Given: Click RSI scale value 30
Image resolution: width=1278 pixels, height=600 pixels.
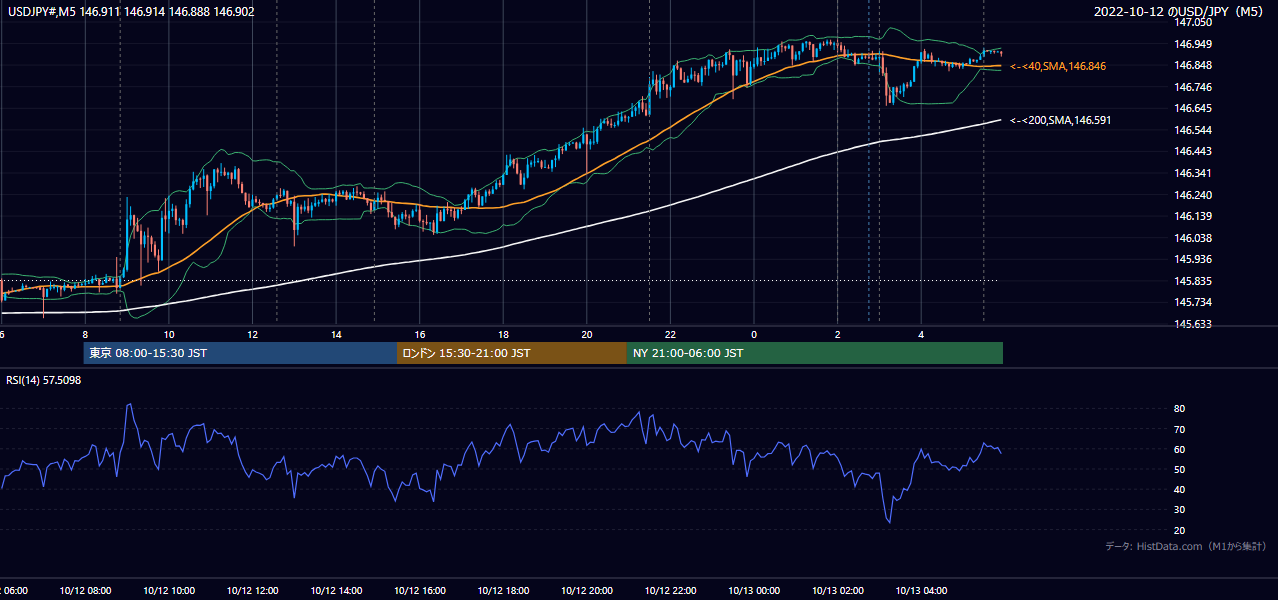Looking at the screenshot, I should (x=1180, y=509).
